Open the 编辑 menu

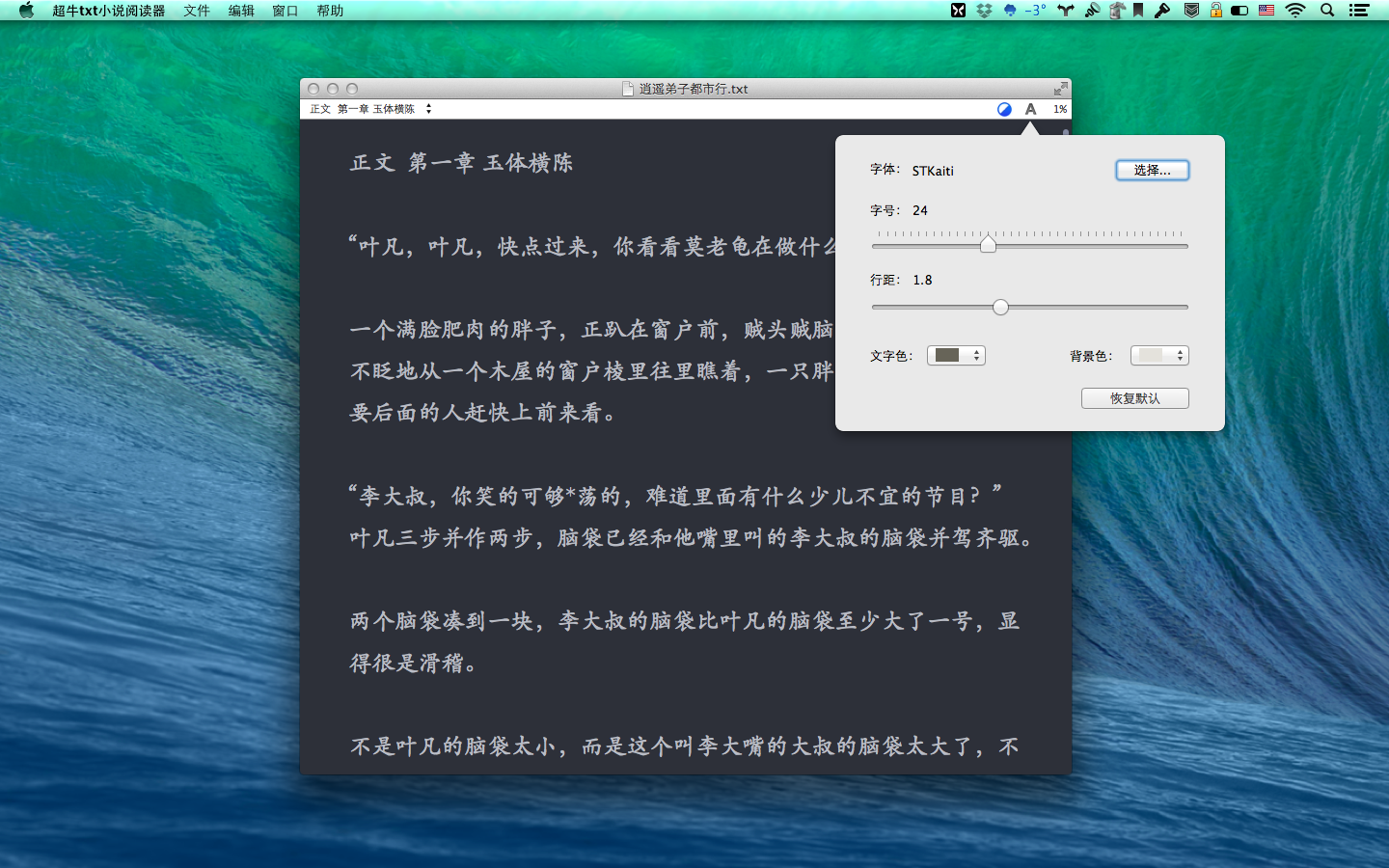point(241,11)
